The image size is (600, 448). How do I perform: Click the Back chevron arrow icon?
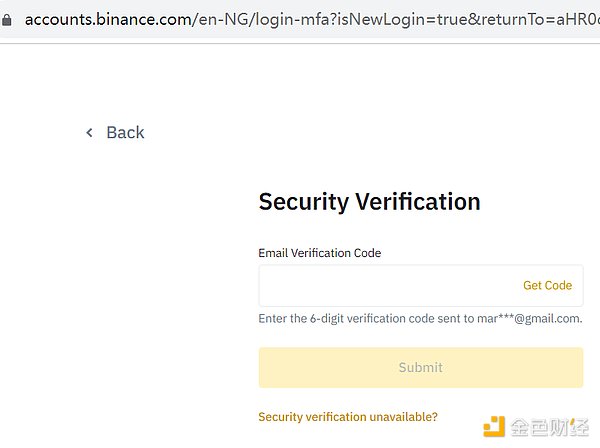point(89,133)
